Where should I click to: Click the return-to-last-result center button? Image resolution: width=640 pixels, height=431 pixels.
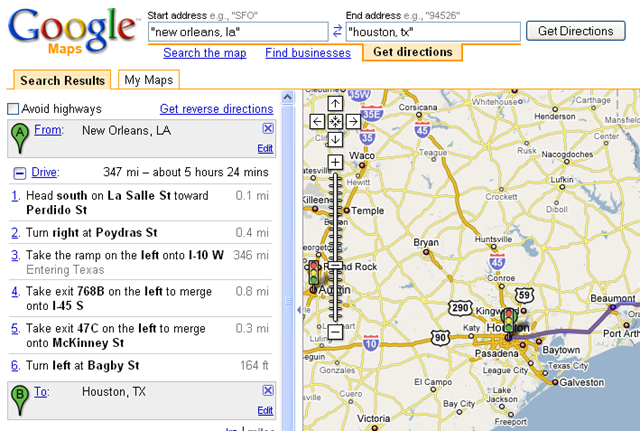click(335, 122)
